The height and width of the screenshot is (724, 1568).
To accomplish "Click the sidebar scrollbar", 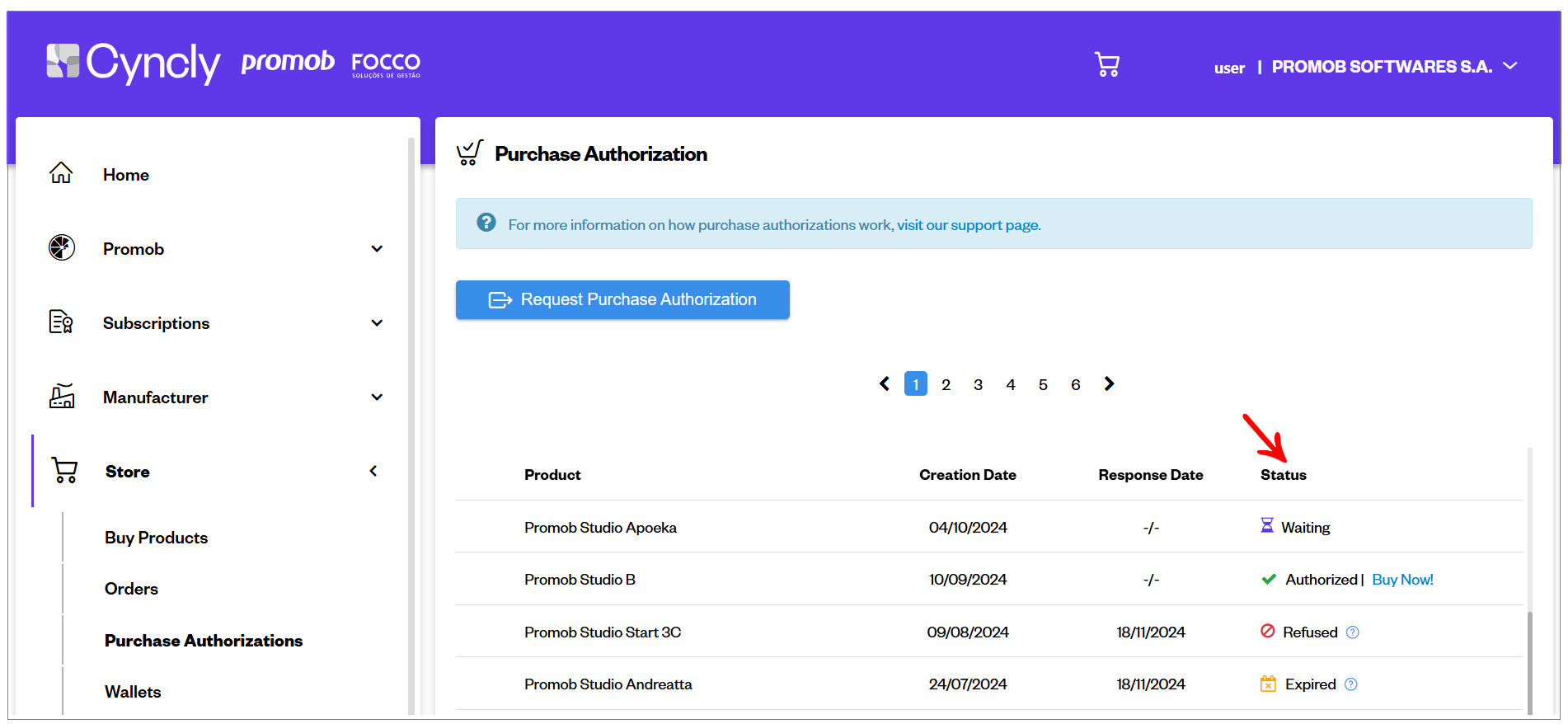I will pos(411,425).
